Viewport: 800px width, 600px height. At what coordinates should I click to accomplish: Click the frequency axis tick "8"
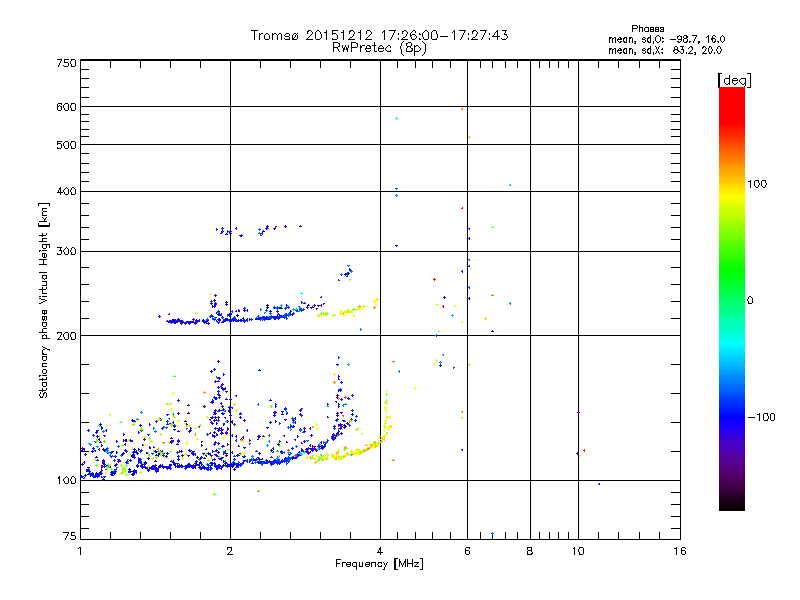click(530, 551)
